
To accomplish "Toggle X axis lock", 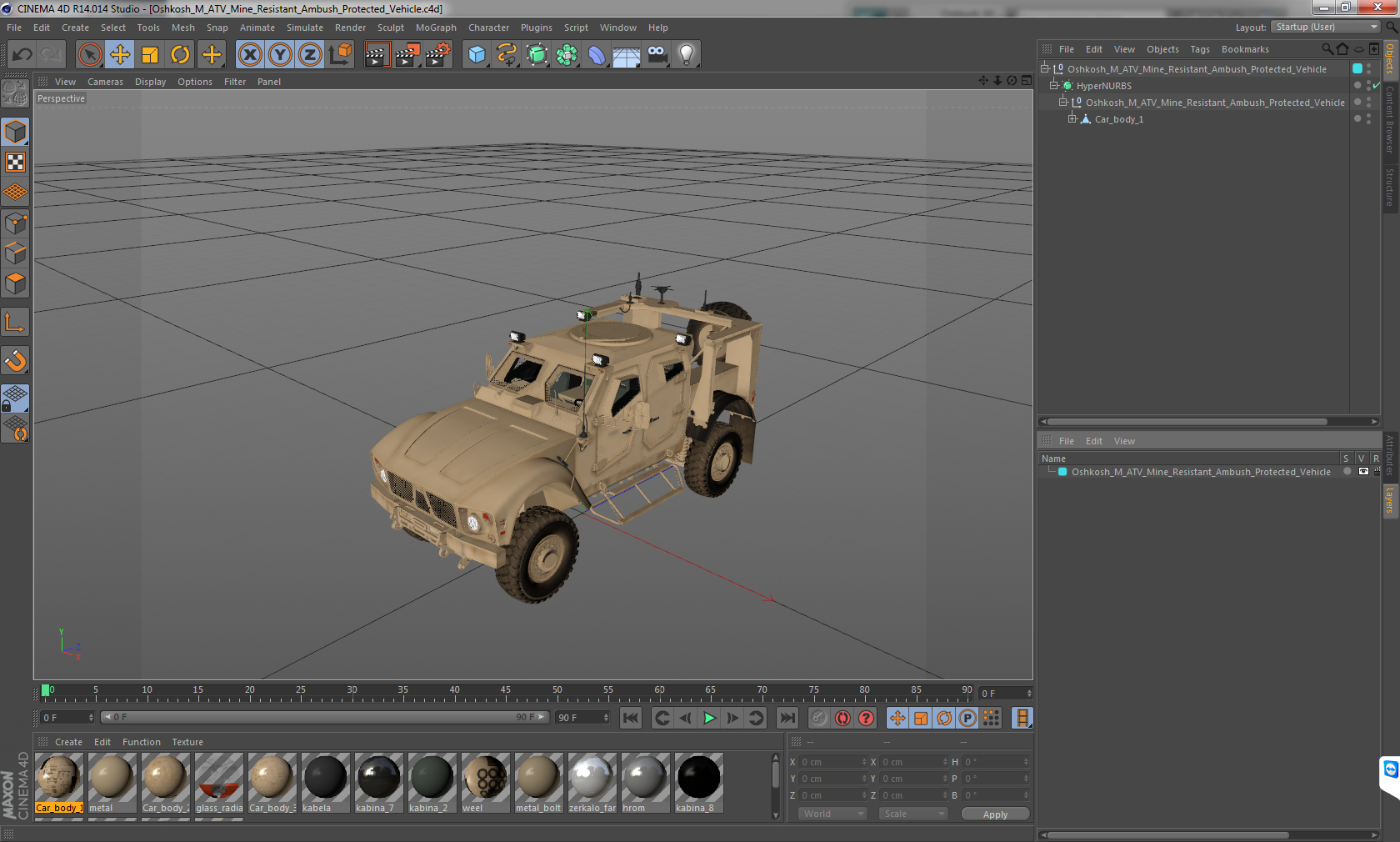I will 249,55.
